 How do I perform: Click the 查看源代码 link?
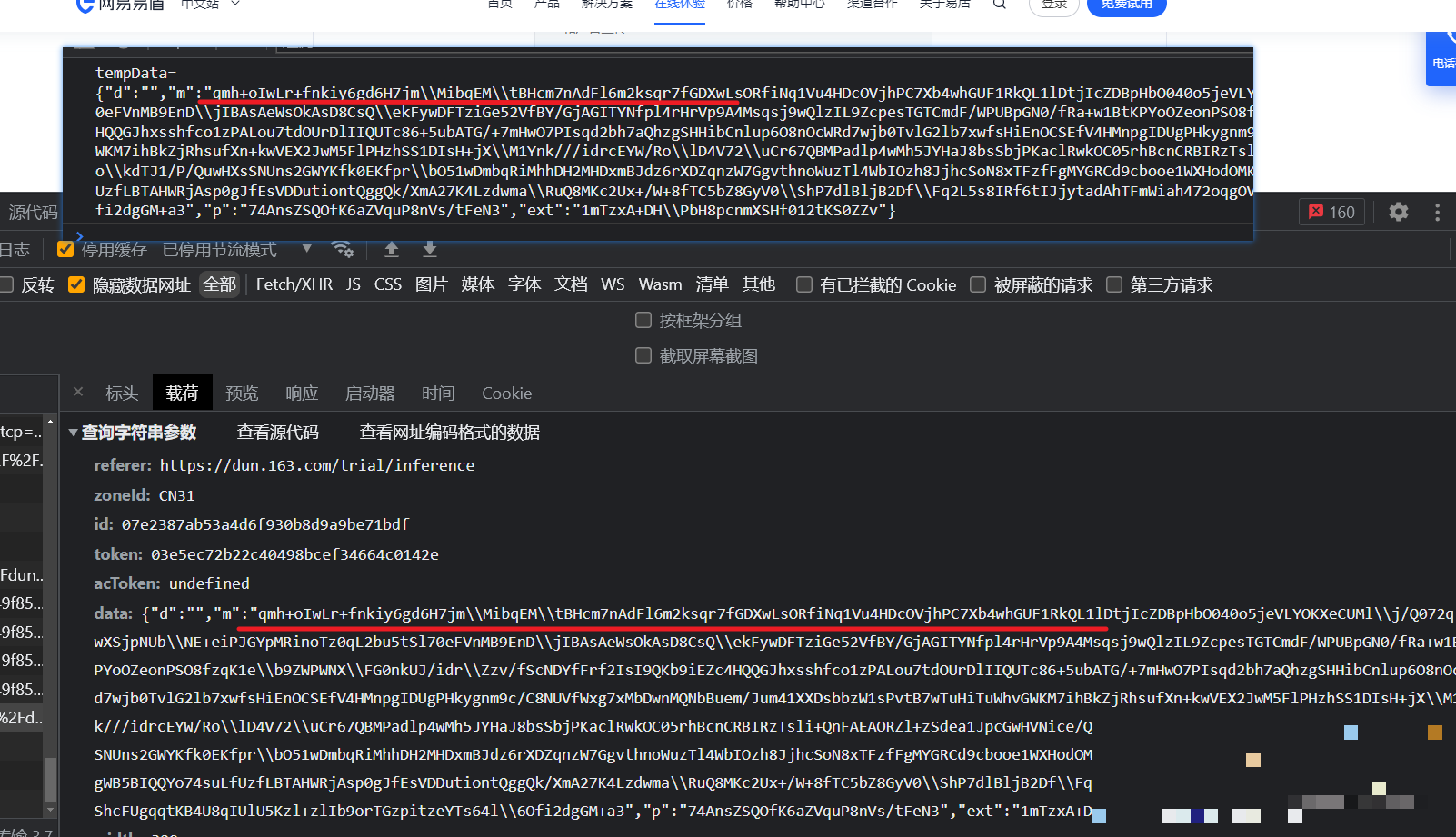click(278, 433)
